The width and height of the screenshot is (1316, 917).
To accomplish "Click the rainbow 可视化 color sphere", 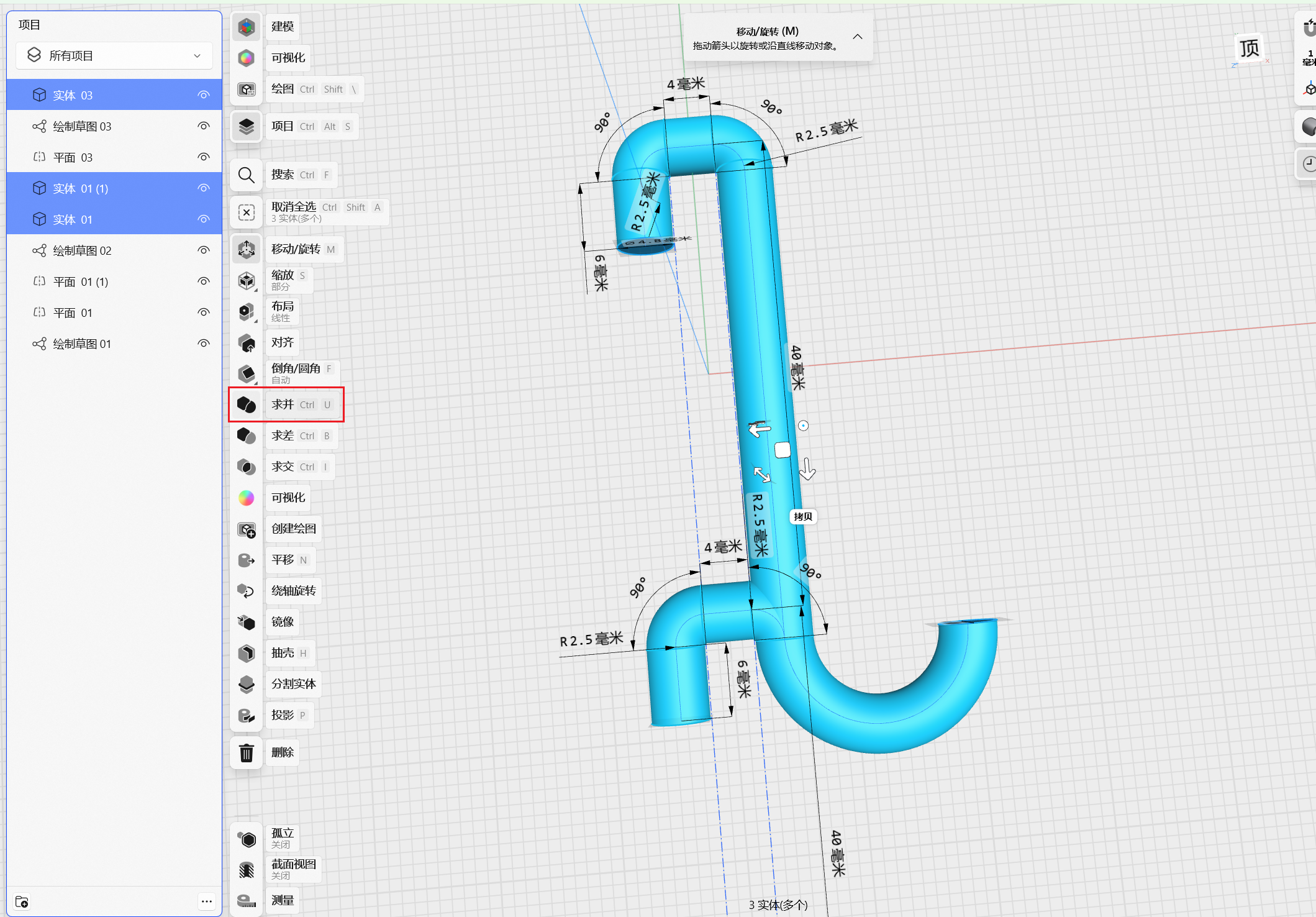I will pyautogui.click(x=247, y=498).
